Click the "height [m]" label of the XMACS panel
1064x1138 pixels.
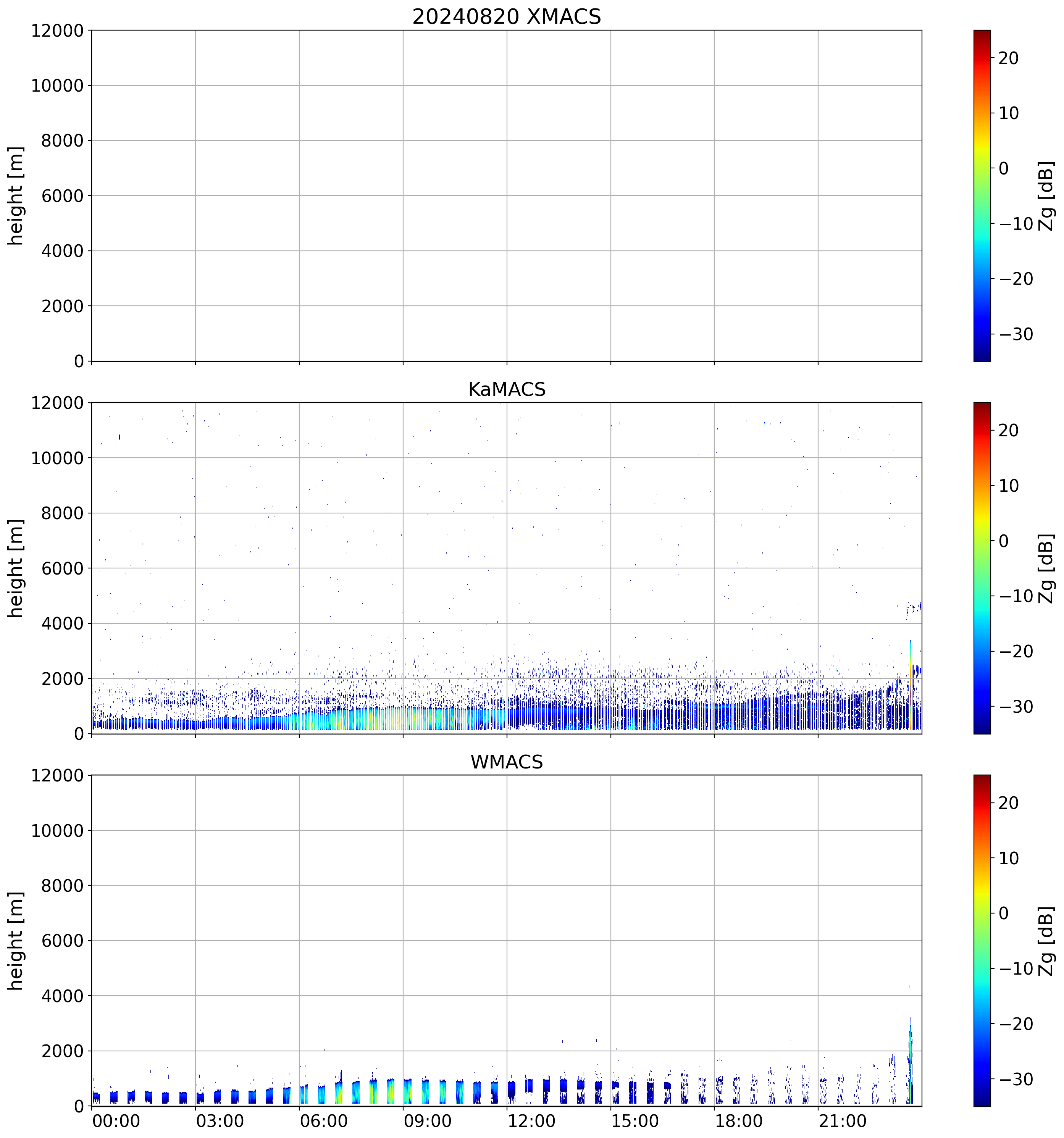coord(16,195)
